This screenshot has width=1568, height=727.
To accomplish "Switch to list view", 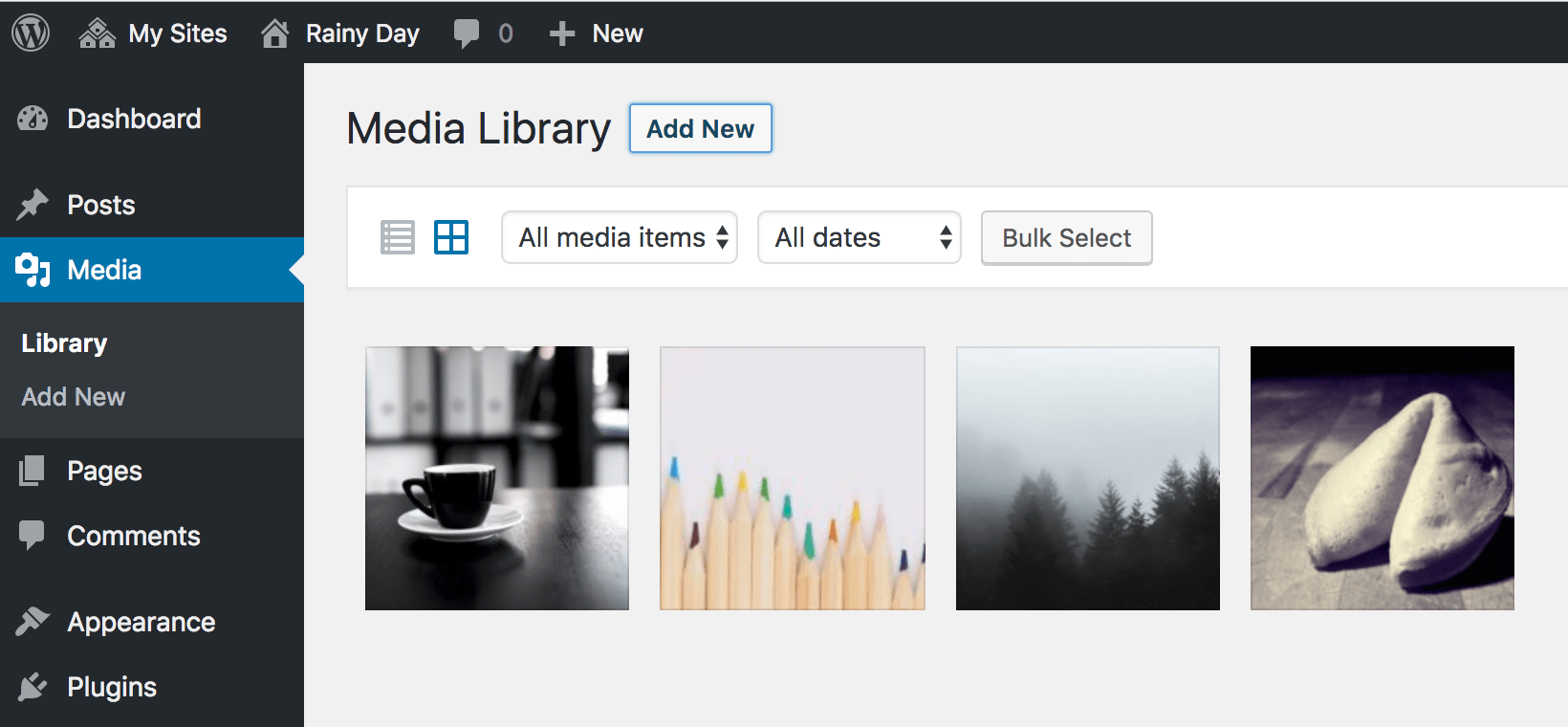I will 398,237.
